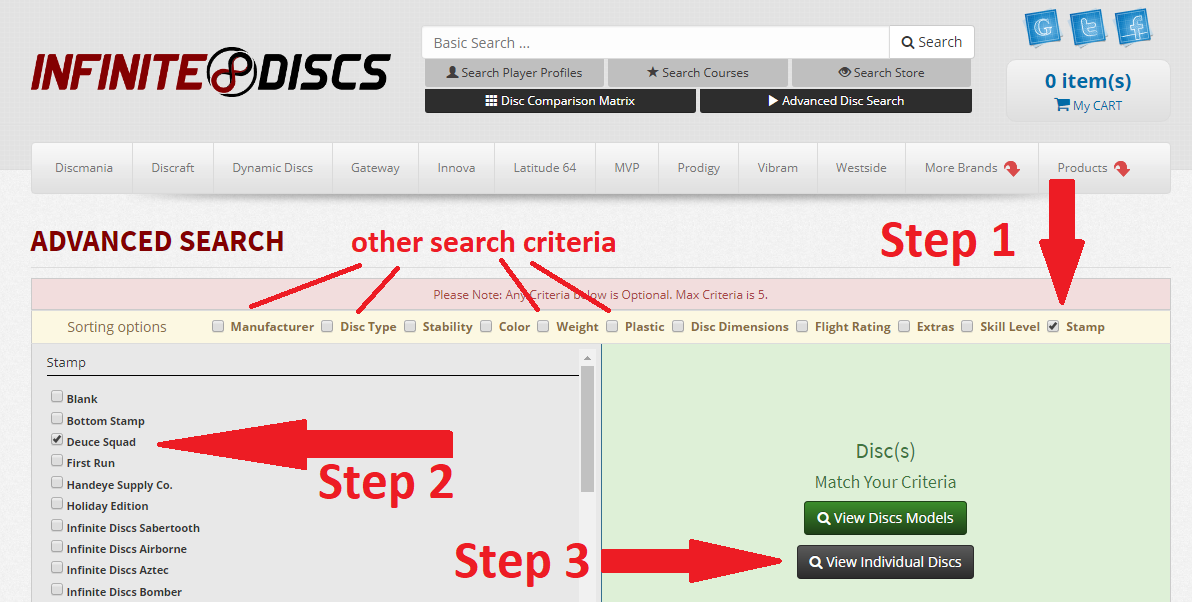1192x602 pixels.
Task: Uncheck the Deuce Squad stamp option
Action: click(57, 439)
